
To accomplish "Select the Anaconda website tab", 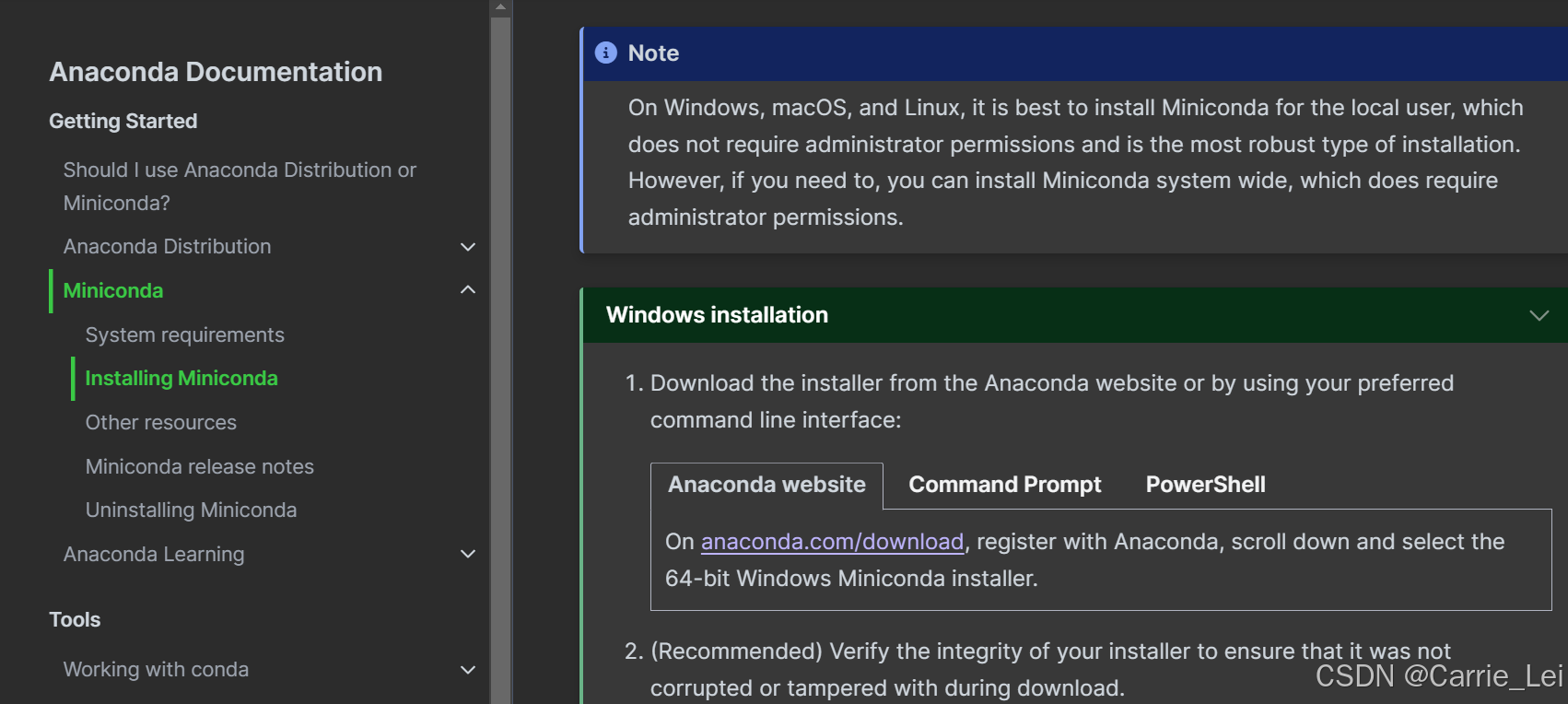I will coord(766,485).
